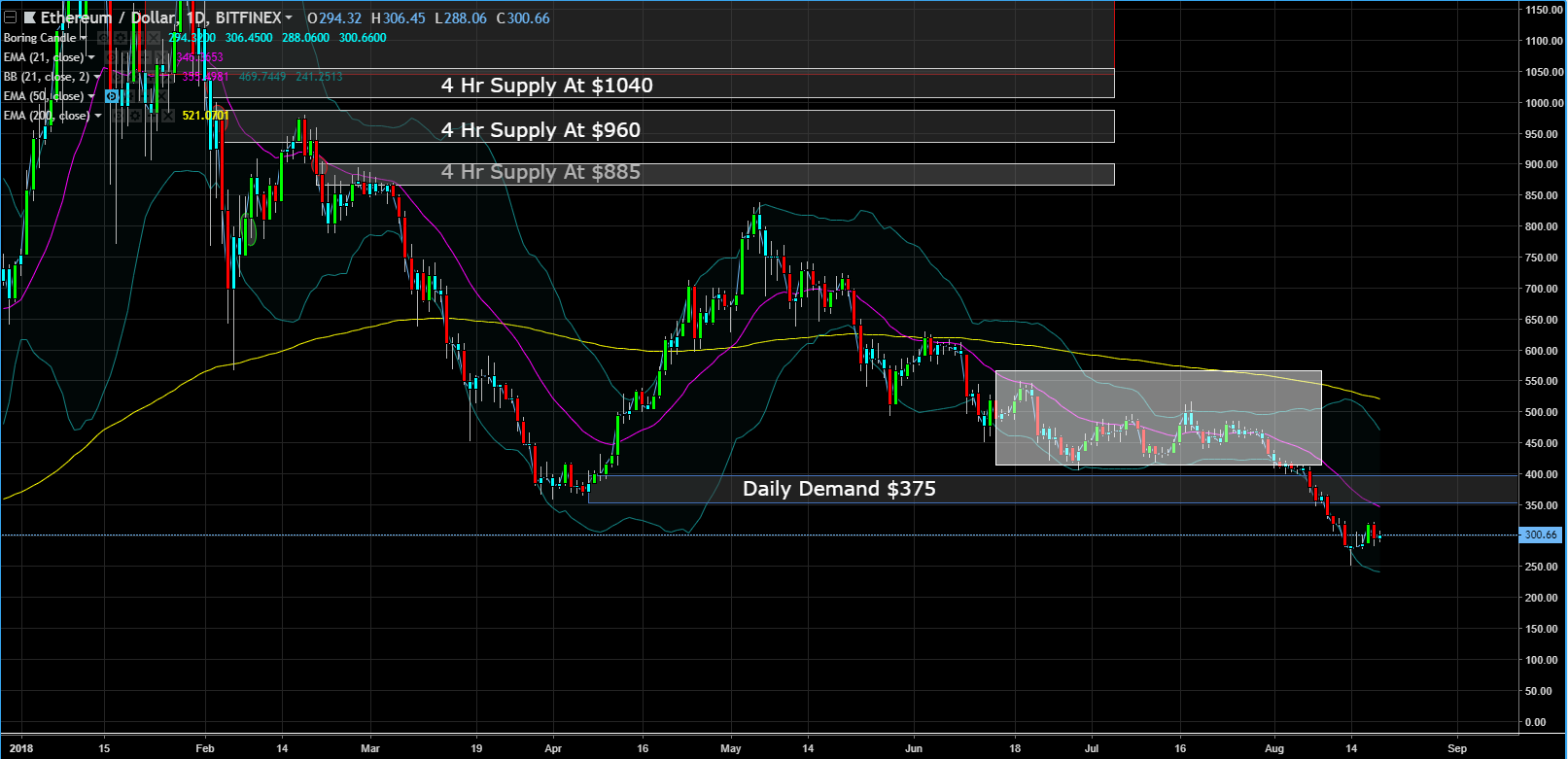Screen dimensions: 1568x759
Task: Click the BB (21, close, 2) indicator name
Action: pos(47,77)
